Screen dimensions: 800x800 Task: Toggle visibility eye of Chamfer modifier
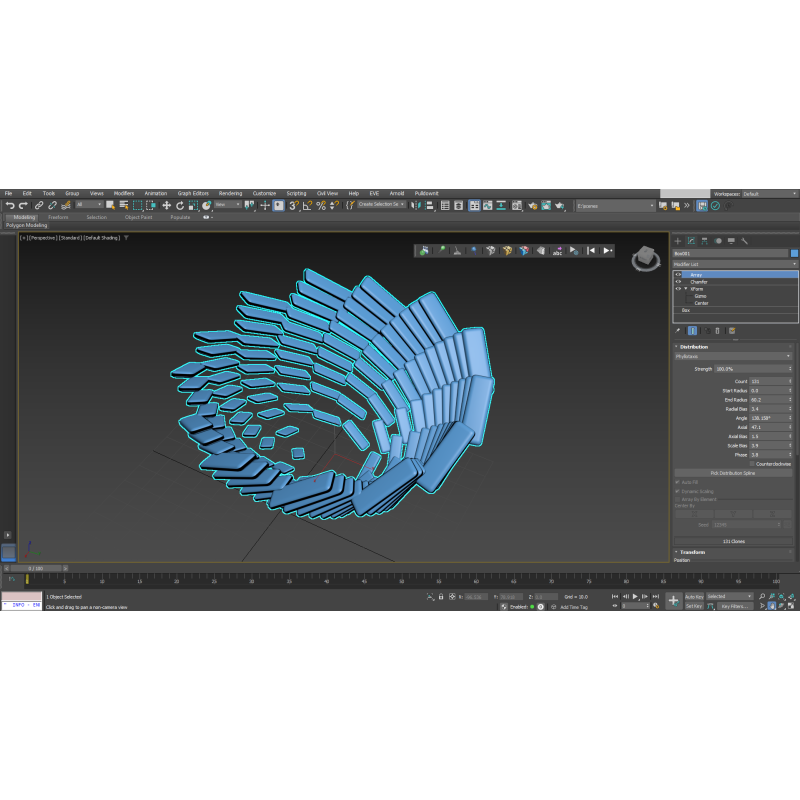click(x=678, y=282)
